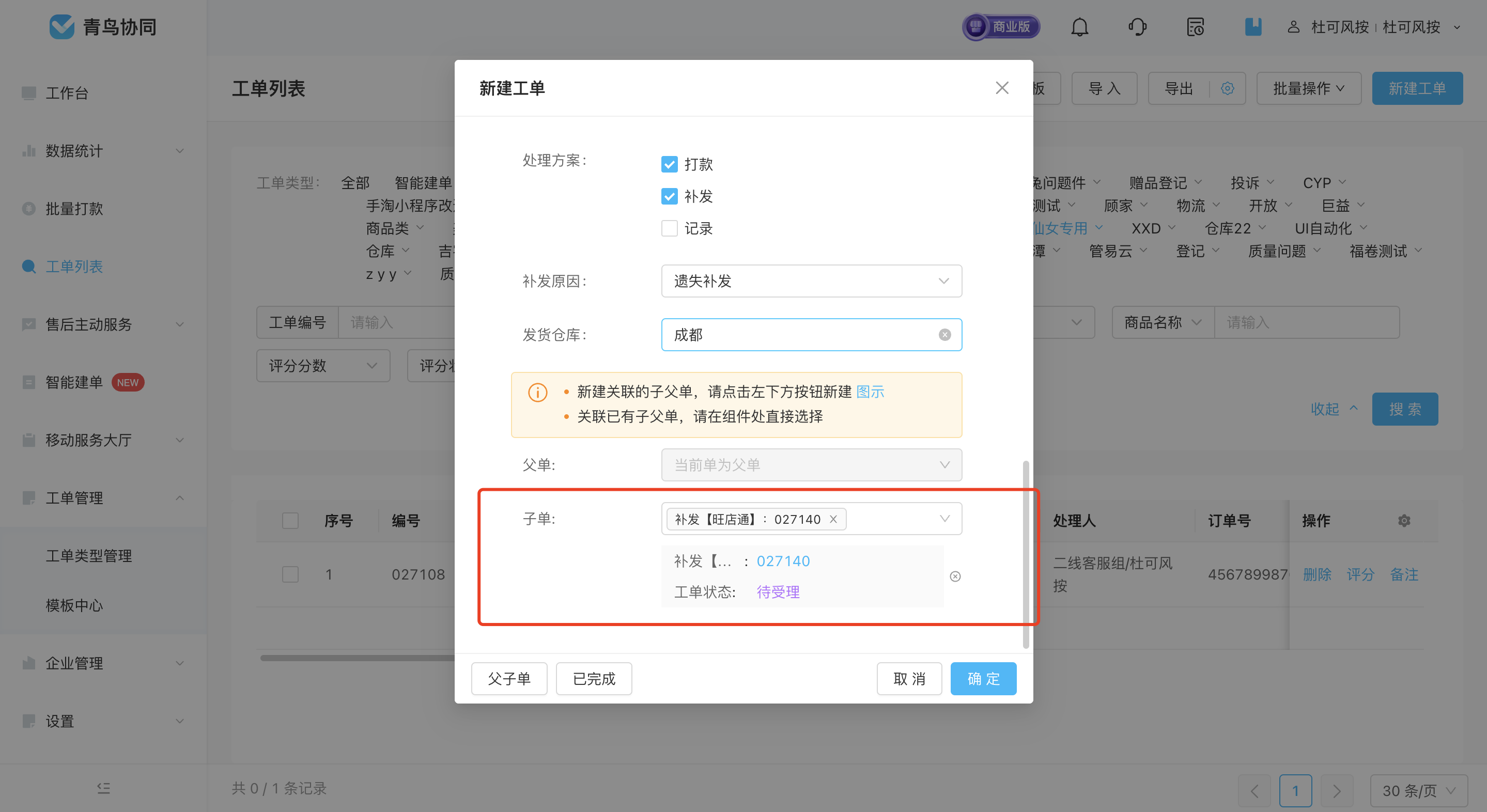This screenshot has width=1487, height=812.
Task: Open 工作台 in sidebar
Action: click(66, 93)
